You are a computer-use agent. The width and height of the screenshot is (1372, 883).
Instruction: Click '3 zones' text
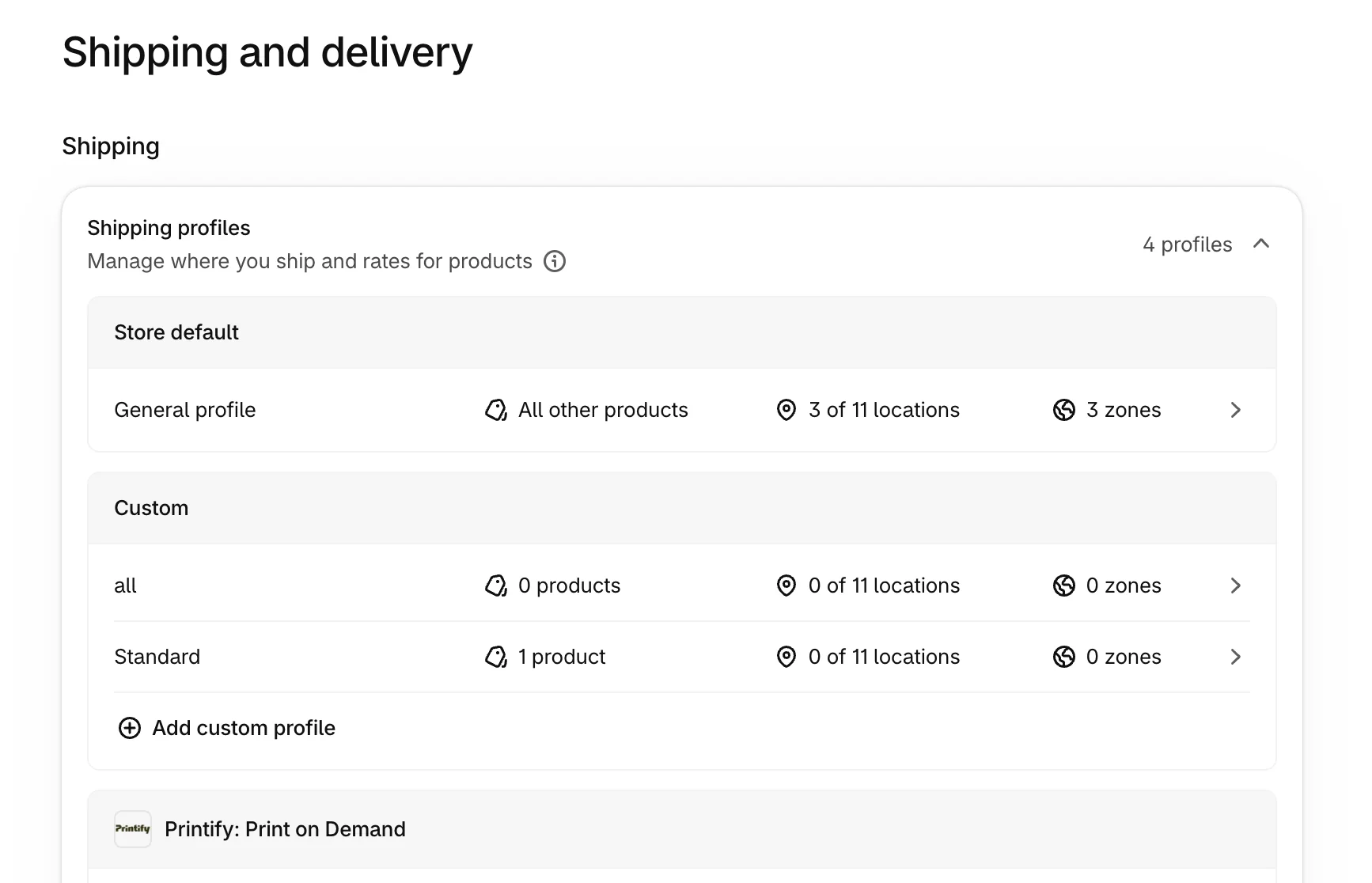click(1124, 410)
